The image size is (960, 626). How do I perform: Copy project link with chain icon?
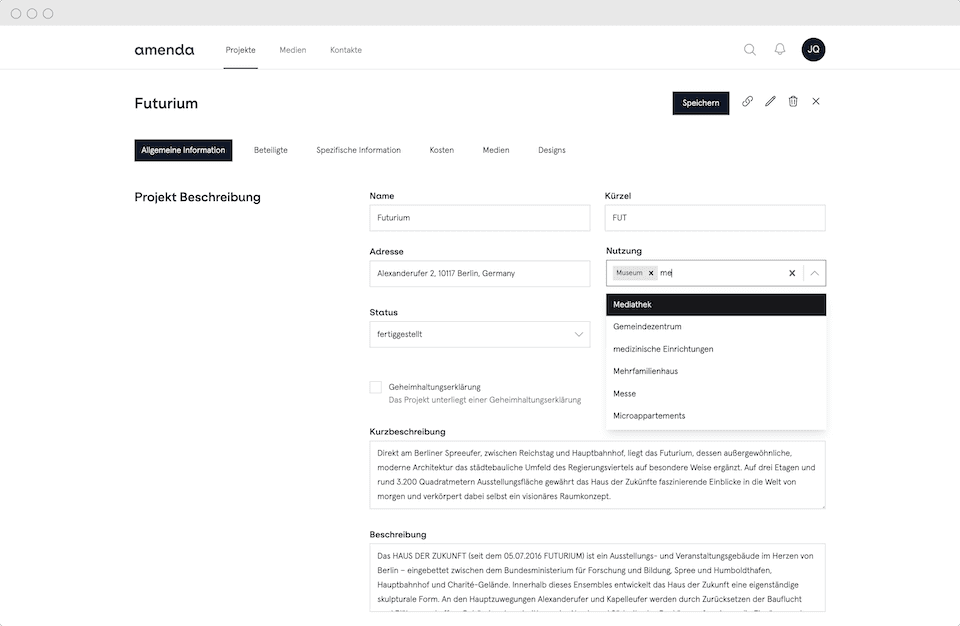(747, 102)
